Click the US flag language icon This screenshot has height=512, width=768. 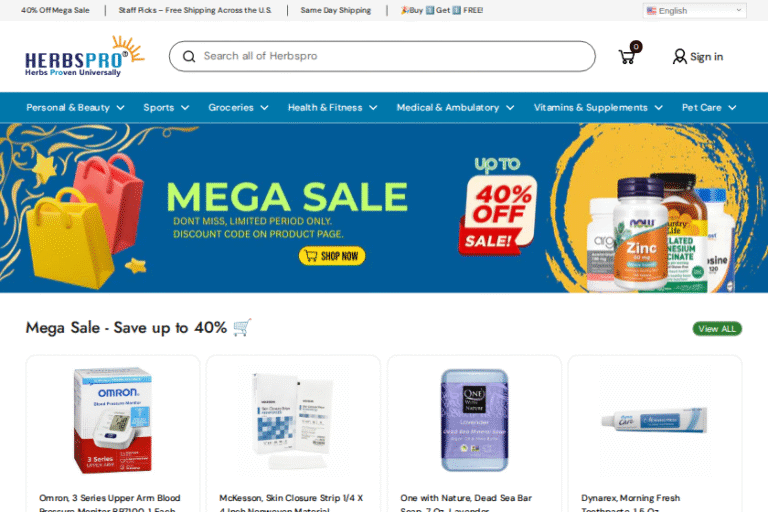coord(651,11)
